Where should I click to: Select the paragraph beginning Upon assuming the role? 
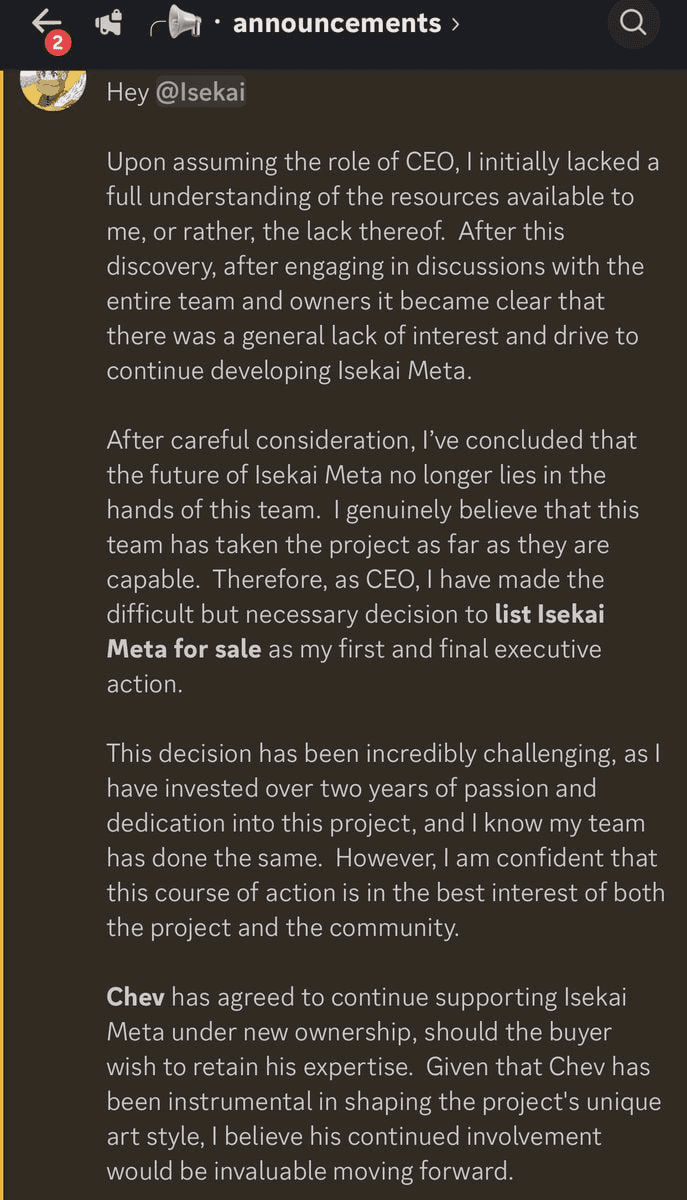pos(383,266)
